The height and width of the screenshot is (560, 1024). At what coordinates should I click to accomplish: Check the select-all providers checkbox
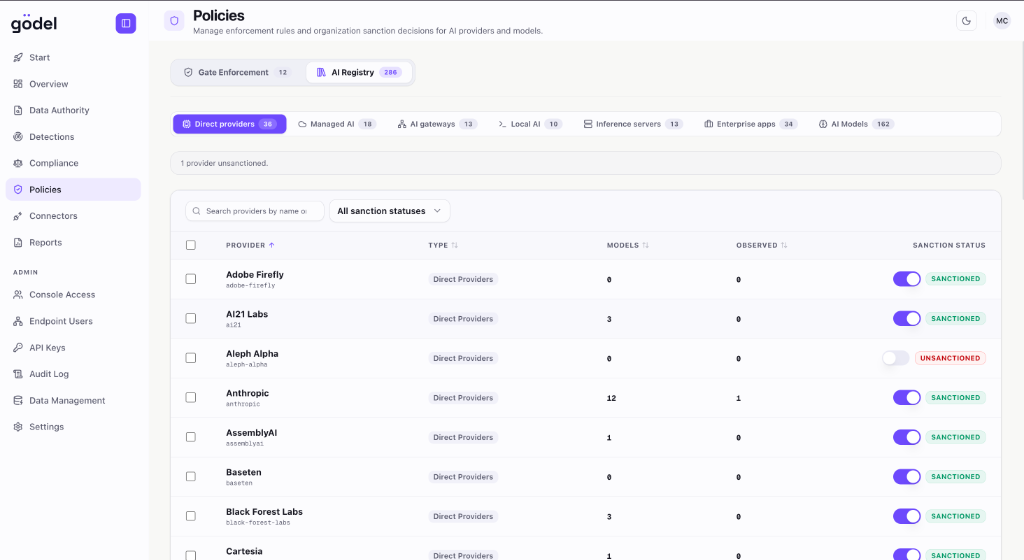coord(191,245)
